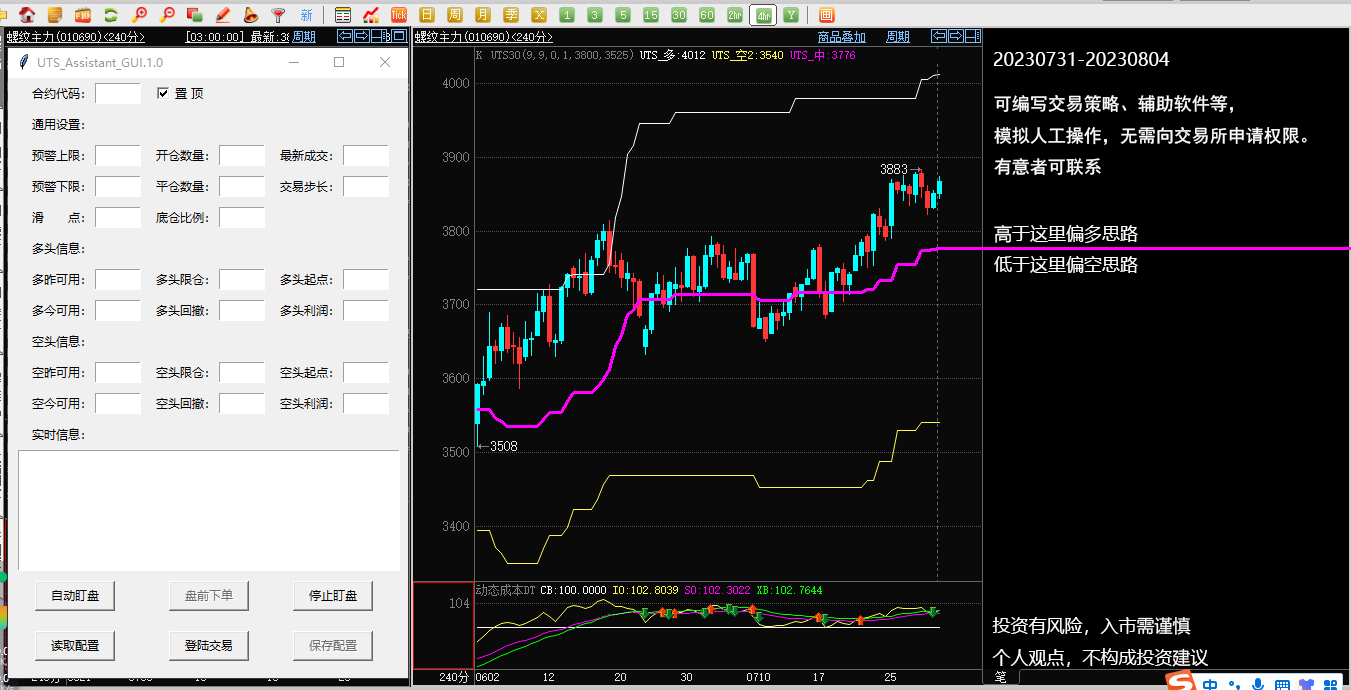Open the IME skin shirt icon

click(1306, 685)
